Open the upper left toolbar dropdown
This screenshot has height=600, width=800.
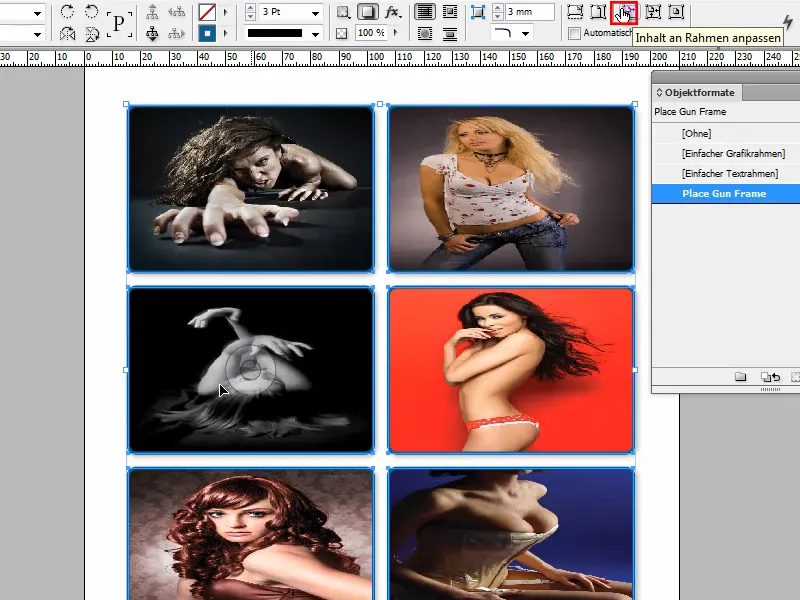[37, 13]
